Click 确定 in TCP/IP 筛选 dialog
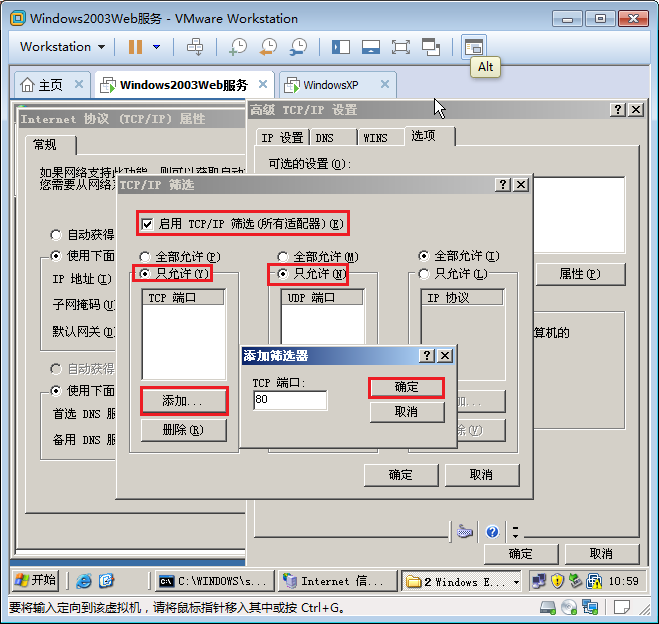Screen dimensions: 659x624 401,475
